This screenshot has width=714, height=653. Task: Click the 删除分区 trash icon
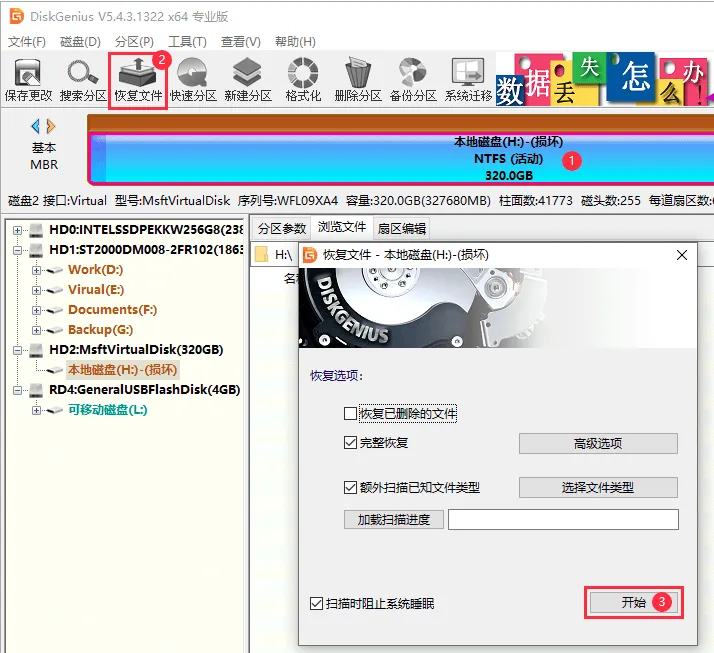tap(358, 80)
